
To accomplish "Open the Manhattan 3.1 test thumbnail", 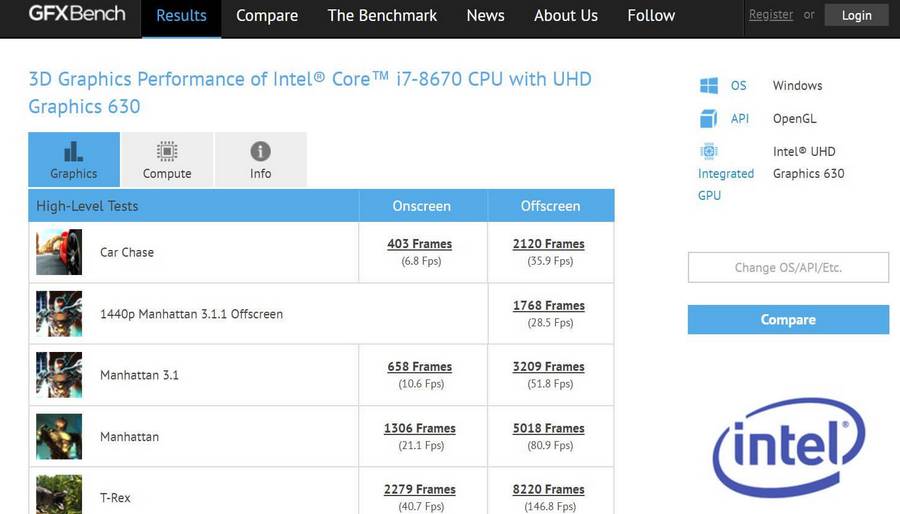I will pos(59,375).
